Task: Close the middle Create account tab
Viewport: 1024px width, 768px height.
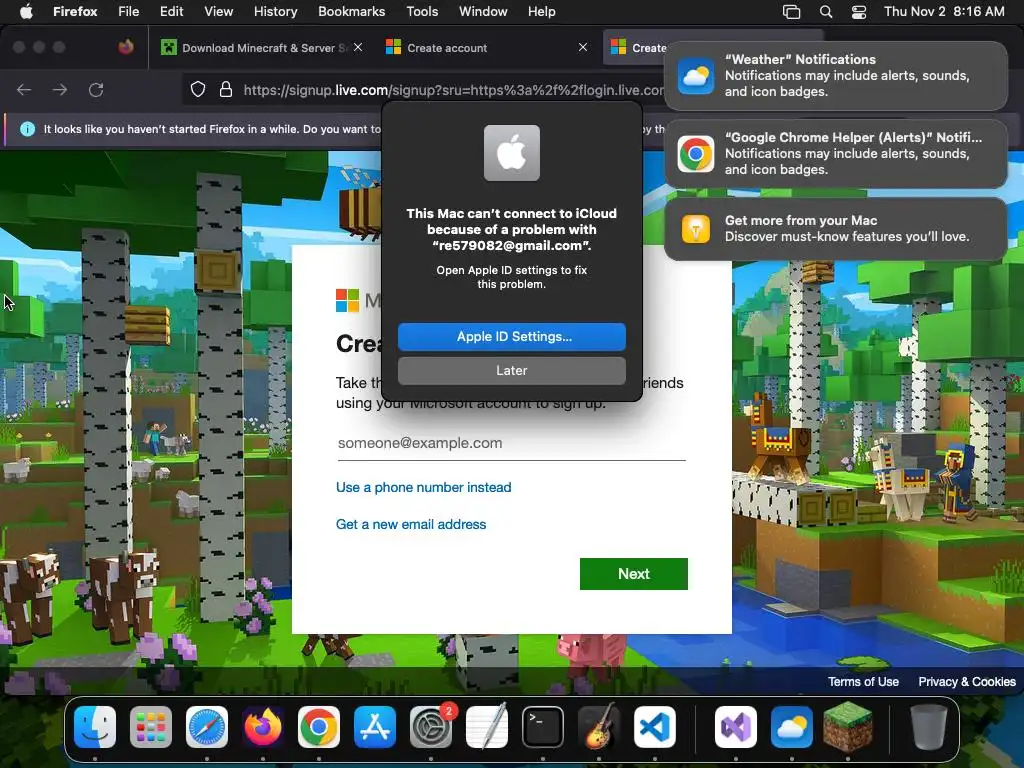Action: tap(583, 47)
